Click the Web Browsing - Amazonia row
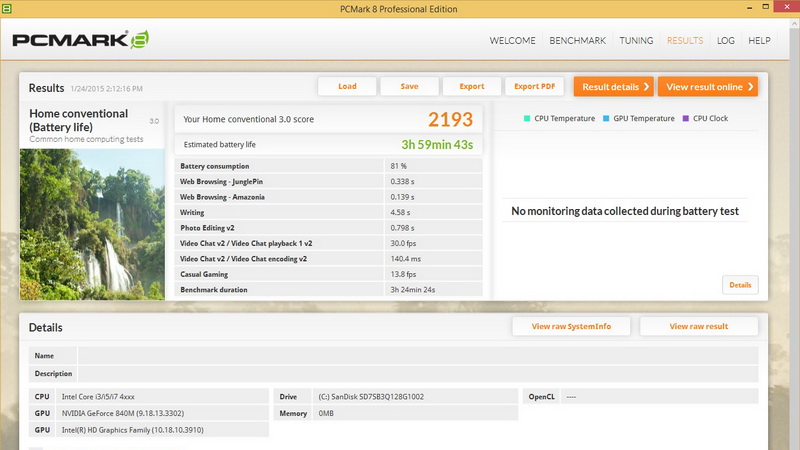The image size is (800, 450). 329,196
